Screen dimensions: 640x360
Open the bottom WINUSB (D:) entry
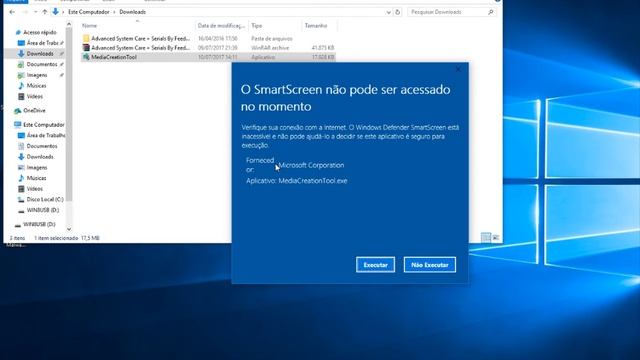pos(39,224)
